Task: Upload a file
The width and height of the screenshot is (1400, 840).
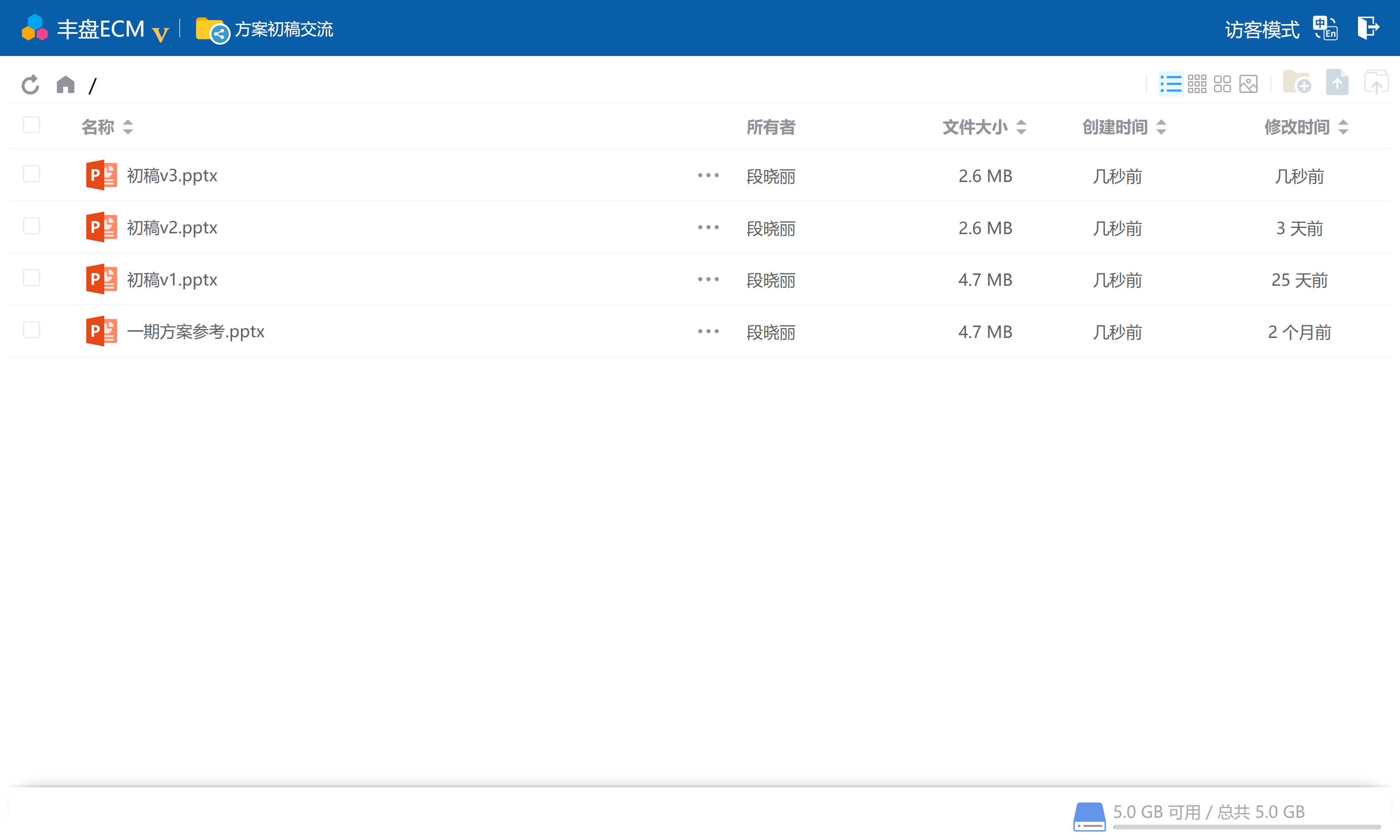Action: pyautogui.click(x=1337, y=83)
